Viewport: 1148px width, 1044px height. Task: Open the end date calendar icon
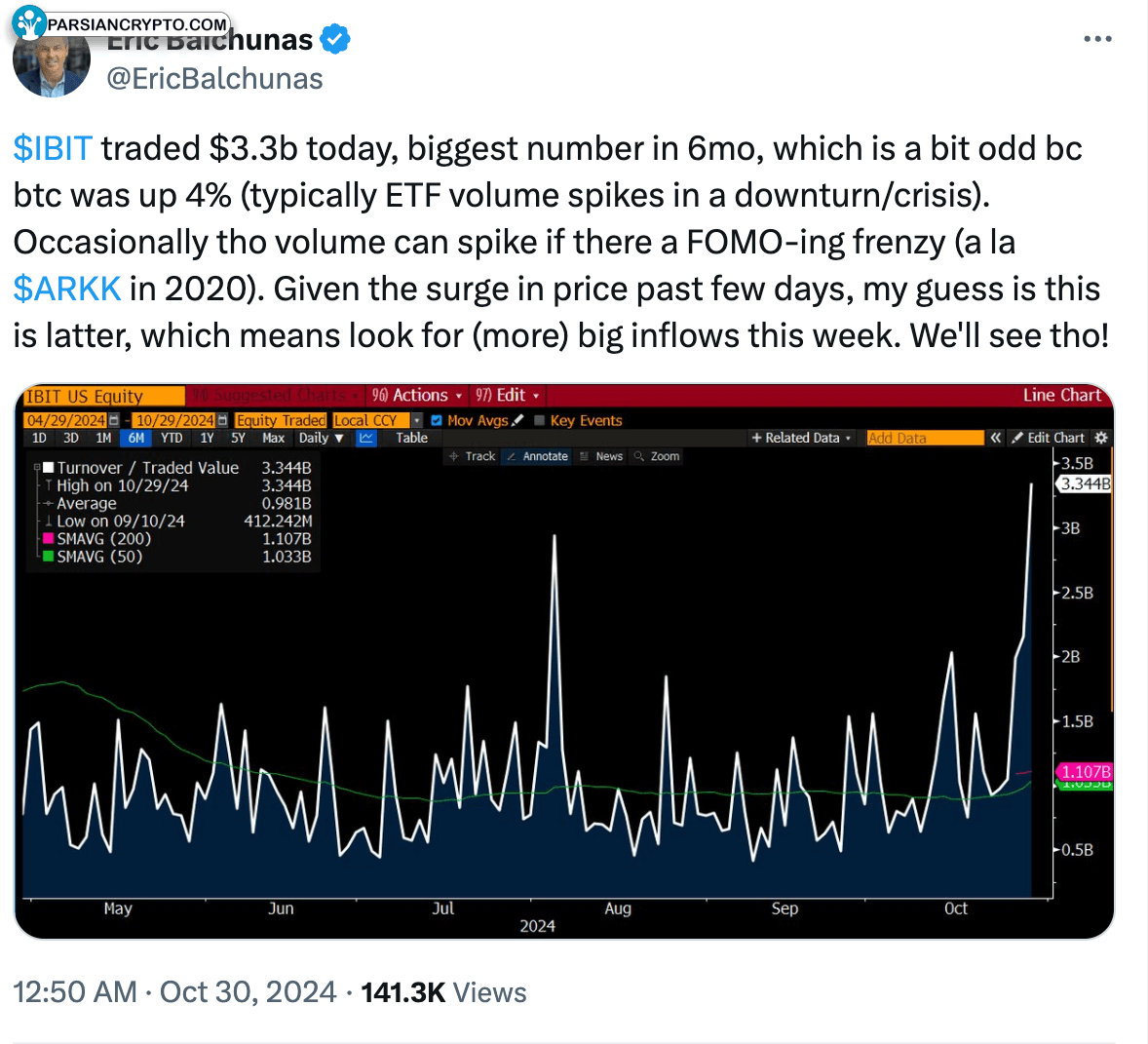pyautogui.click(x=222, y=420)
